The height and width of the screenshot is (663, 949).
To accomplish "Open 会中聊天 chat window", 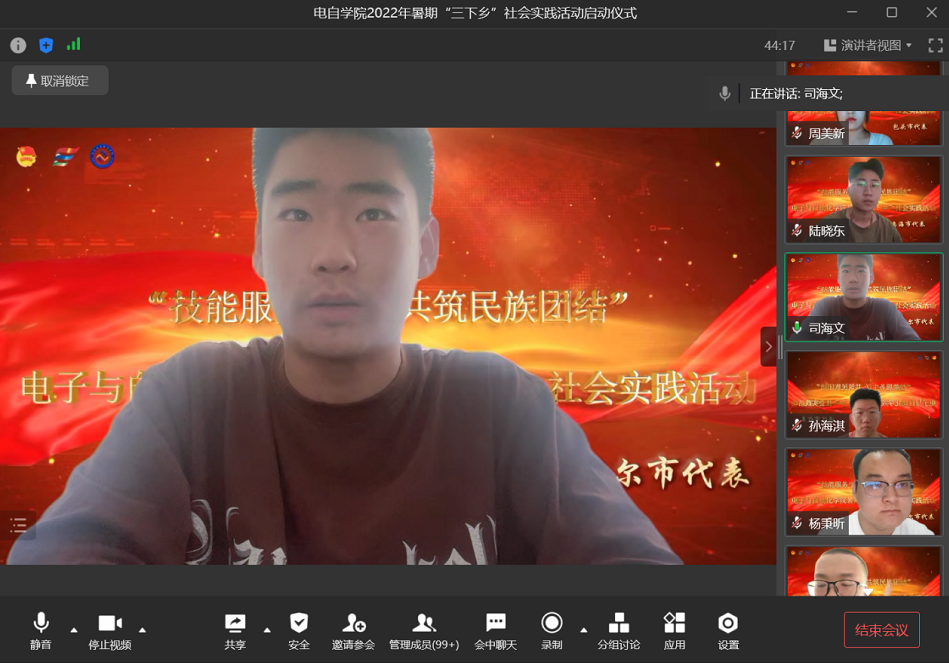I will pyautogui.click(x=495, y=631).
